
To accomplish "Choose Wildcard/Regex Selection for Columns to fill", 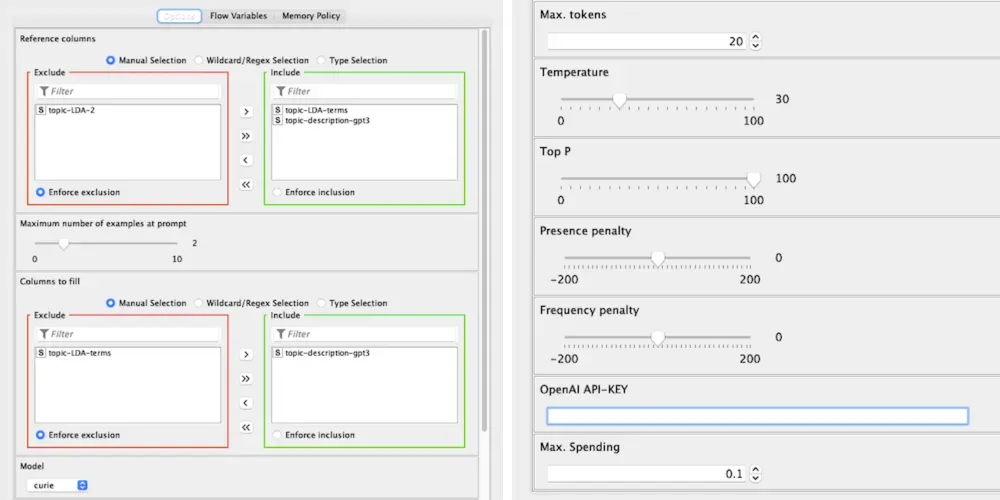I will 252,304.
